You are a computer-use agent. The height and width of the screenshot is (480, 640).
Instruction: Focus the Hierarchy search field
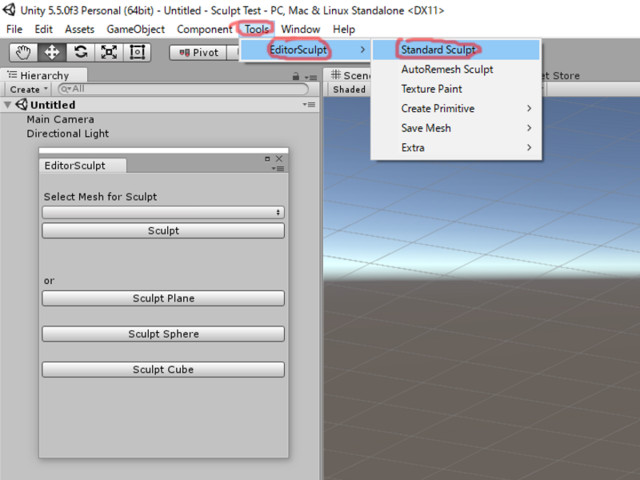(x=183, y=89)
